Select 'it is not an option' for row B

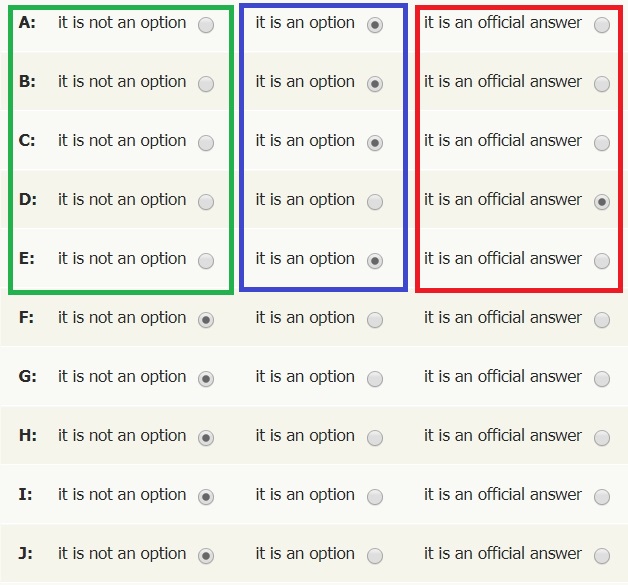[x=206, y=85]
